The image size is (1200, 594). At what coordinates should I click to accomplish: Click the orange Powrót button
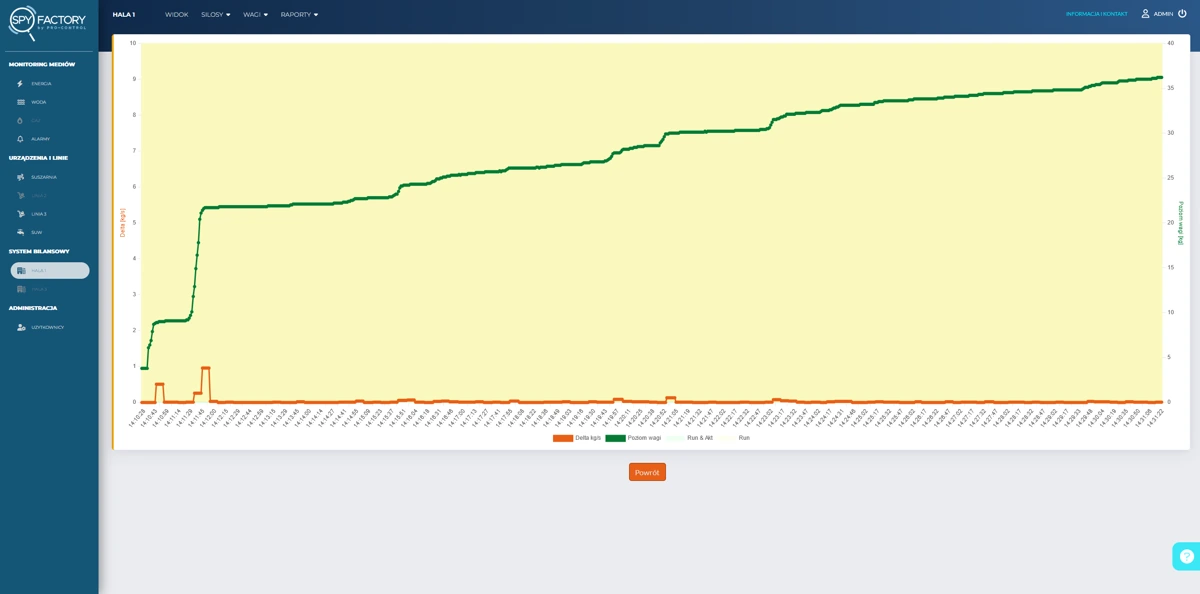click(647, 472)
